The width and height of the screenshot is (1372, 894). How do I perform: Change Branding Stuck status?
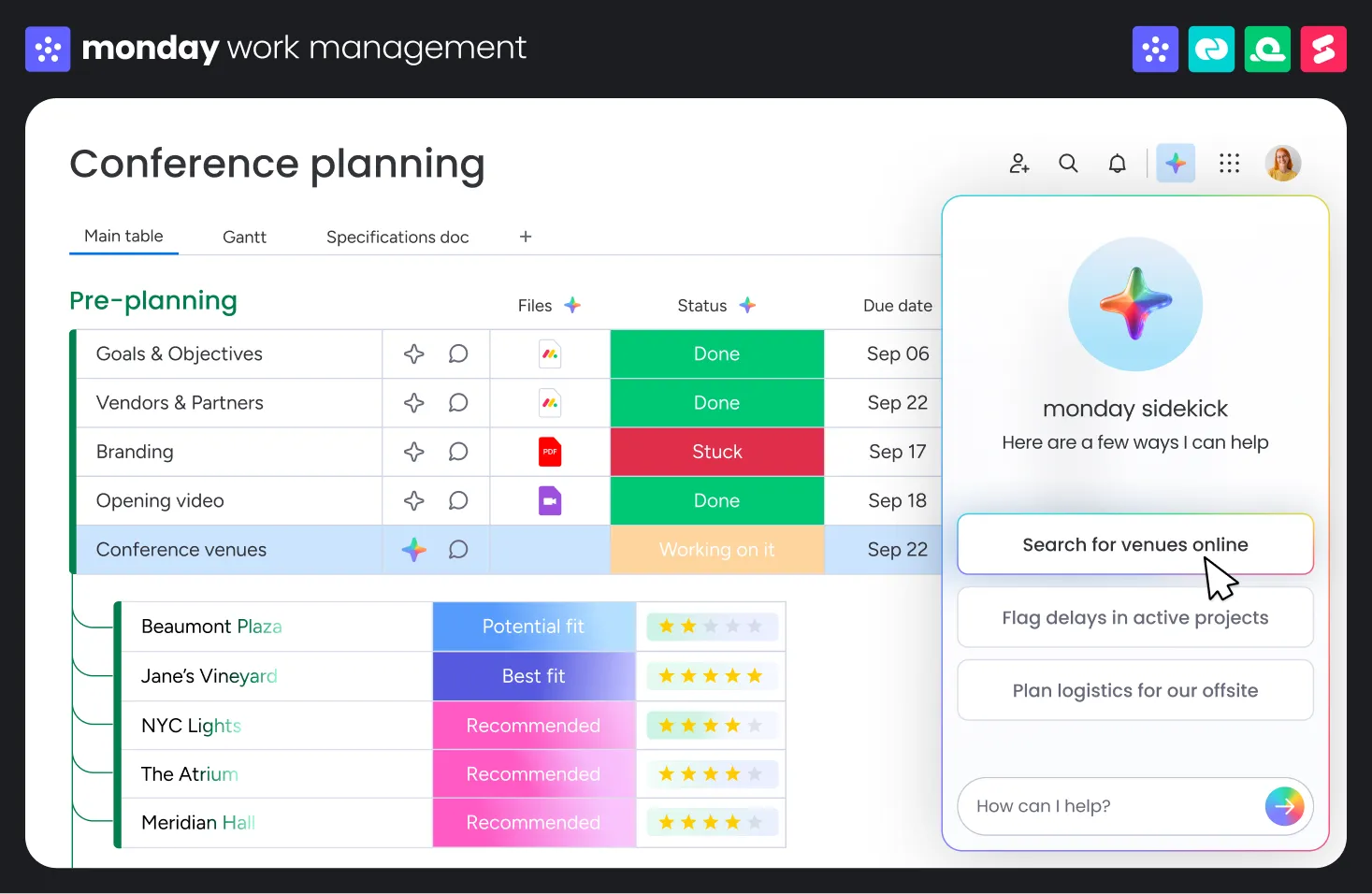click(717, 452)
